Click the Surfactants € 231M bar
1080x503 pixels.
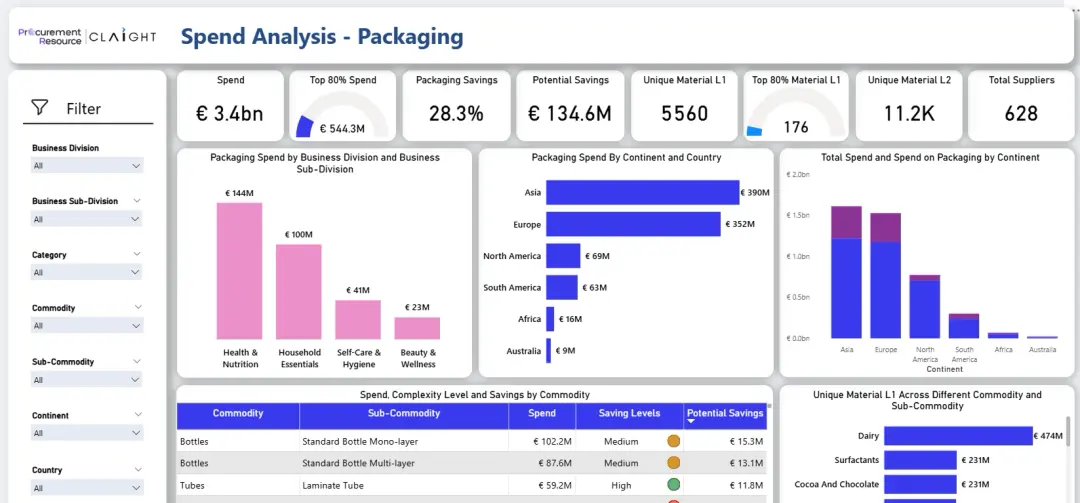click(920, 460)
